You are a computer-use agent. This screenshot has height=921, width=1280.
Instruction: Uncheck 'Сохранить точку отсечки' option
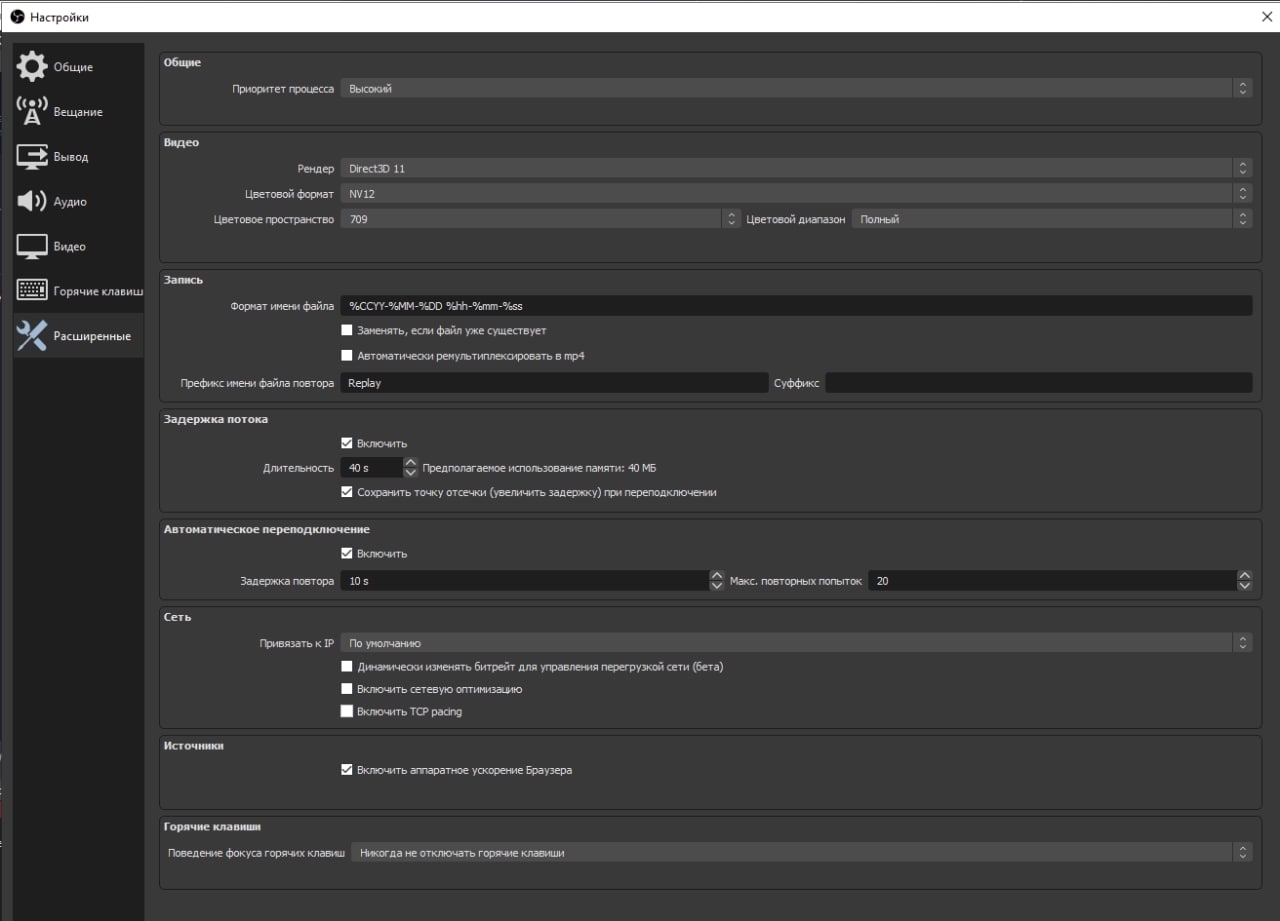[347, 492]
